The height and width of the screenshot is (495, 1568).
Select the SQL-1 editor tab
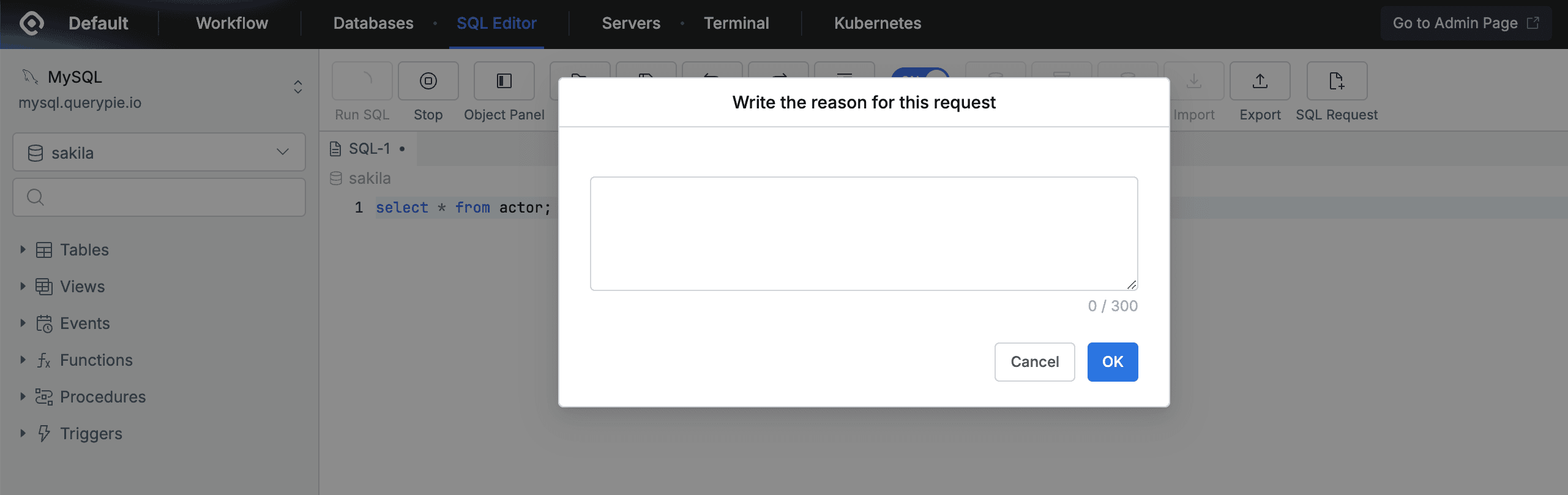click(x=369, y=149)
